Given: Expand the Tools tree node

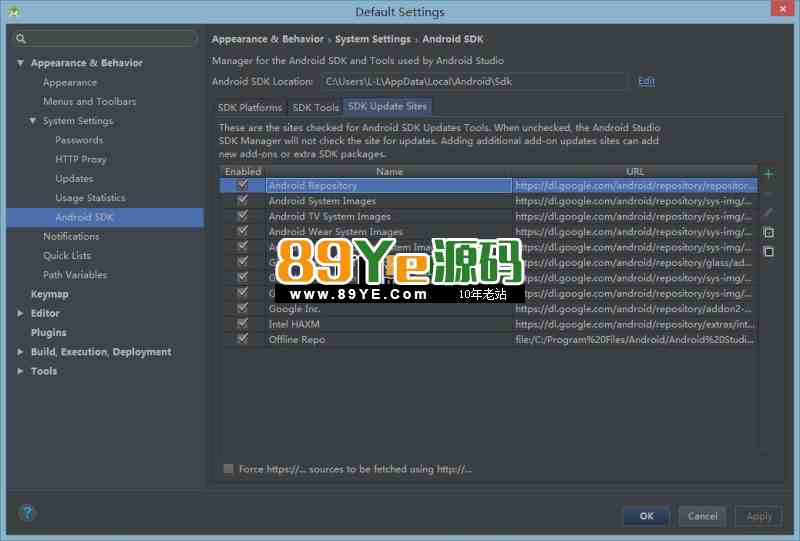Looking at the screenshot, I should (x=20, y=371).
